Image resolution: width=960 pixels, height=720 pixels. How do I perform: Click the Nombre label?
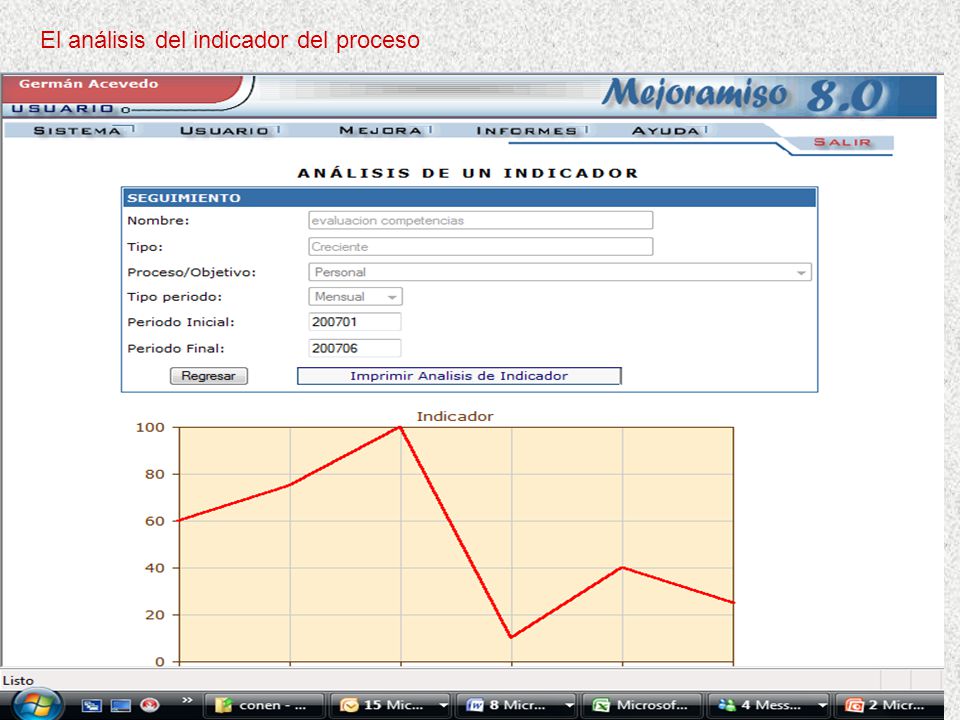tap(158, 220)
